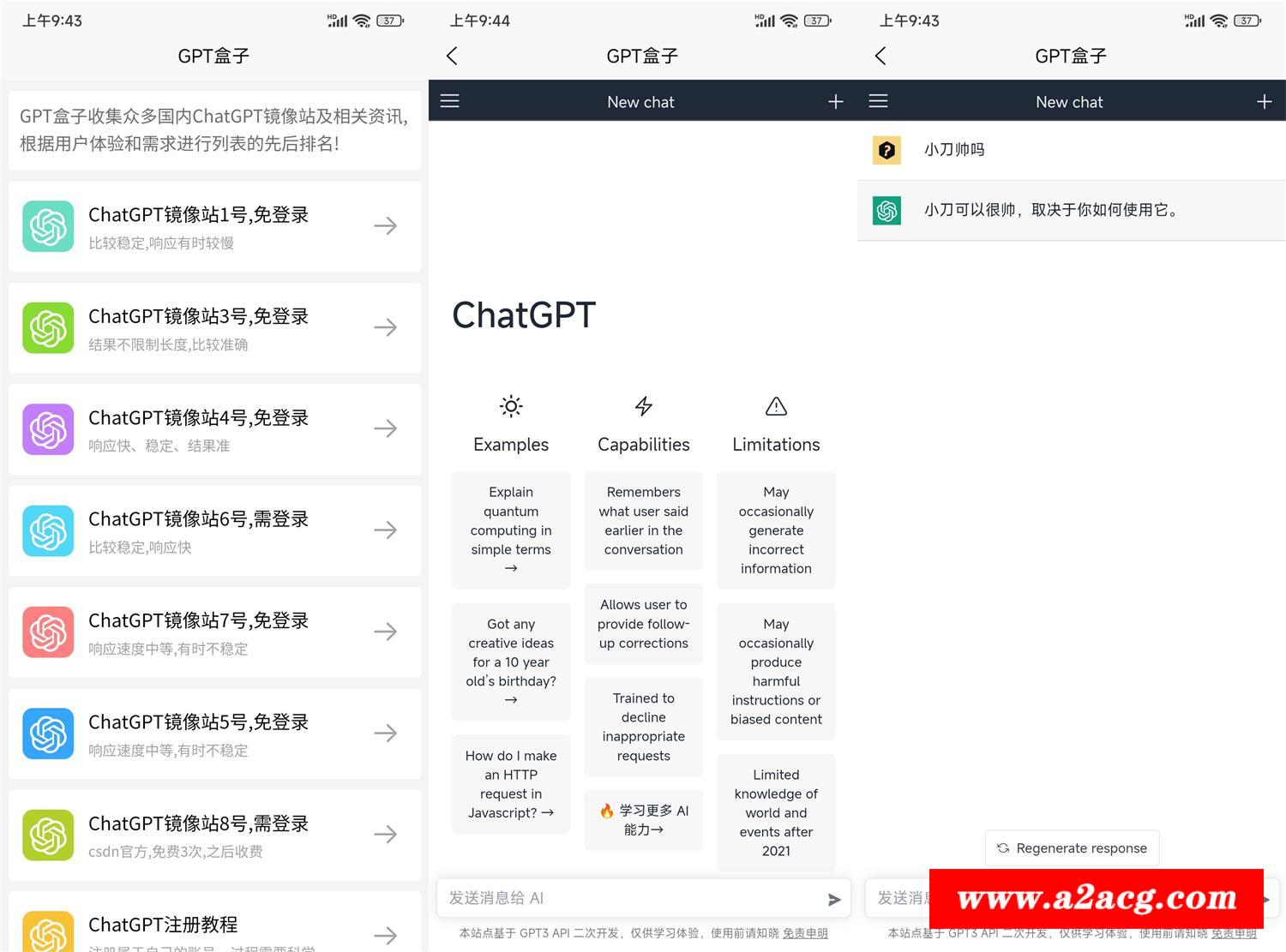Screen dimensions: 1286x952
Task: Click the 学习更多 AI 能力 link card
Action: click(643, 820)
